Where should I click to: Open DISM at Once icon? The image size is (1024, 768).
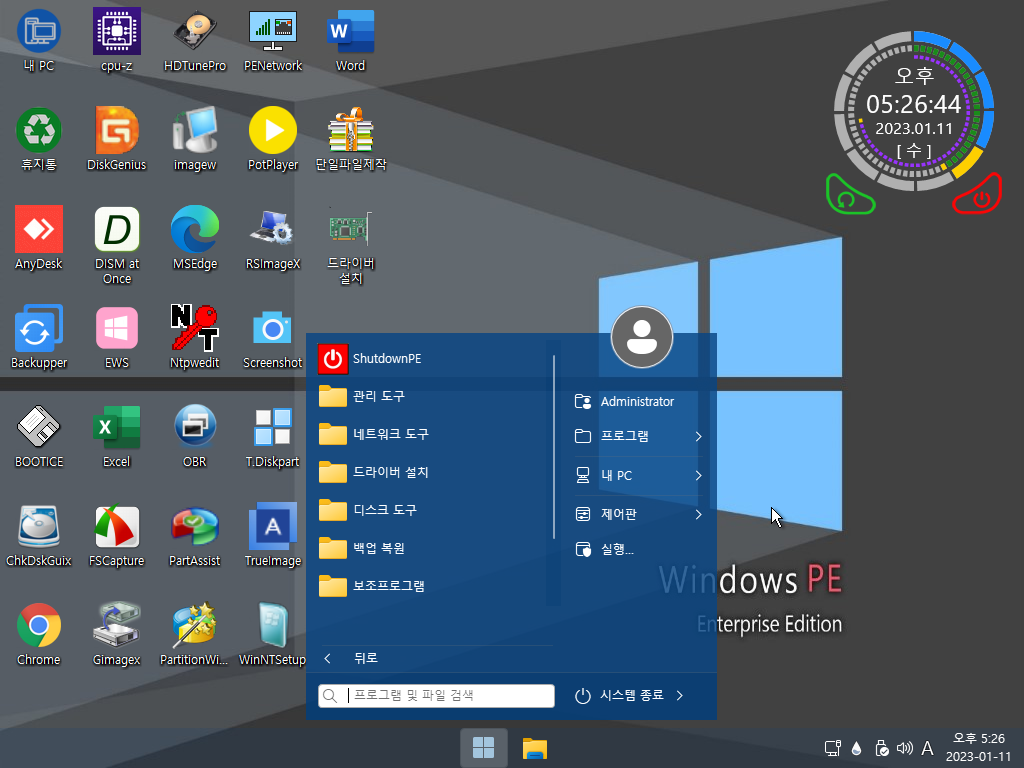[116, 246]
